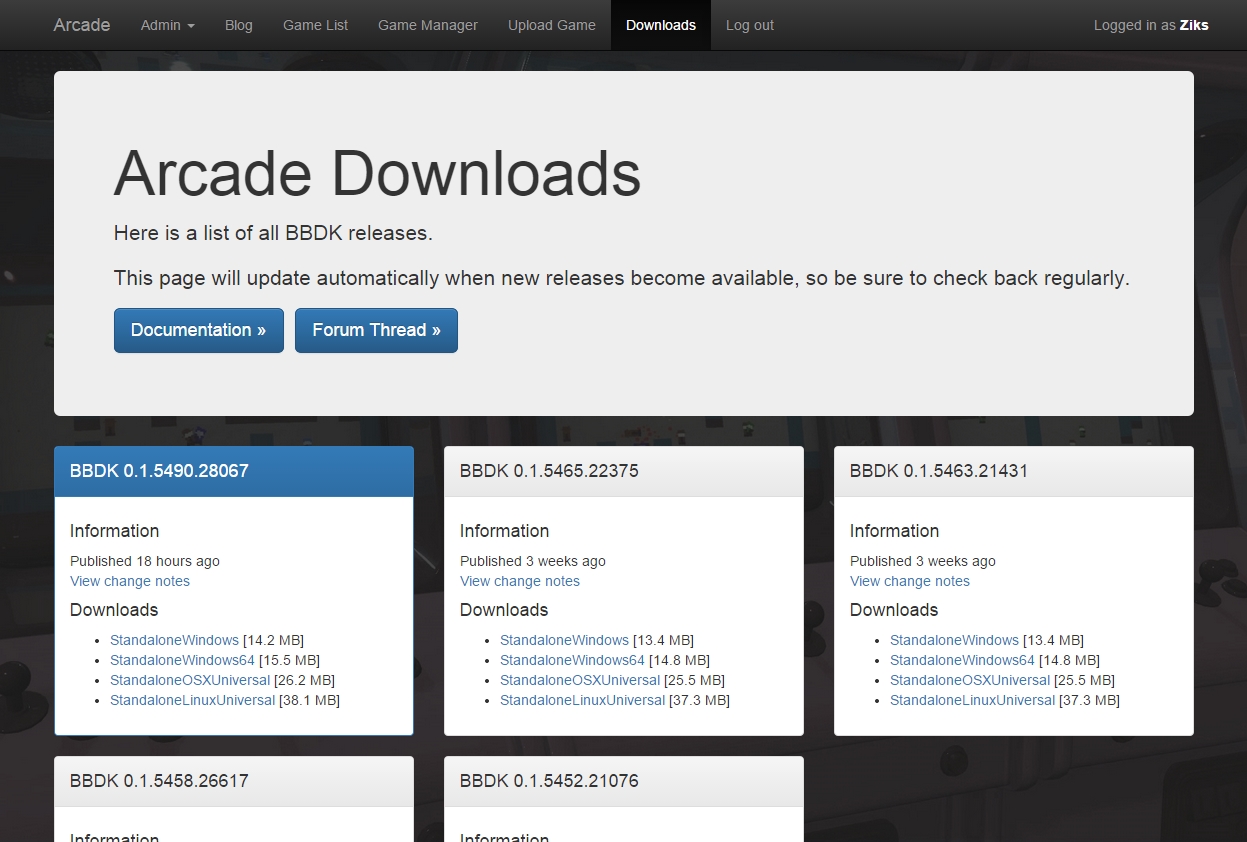Click the 'Published 18 hours ago' text
The height and width of the screenshot is (842, 1247).
coord(145,561)
